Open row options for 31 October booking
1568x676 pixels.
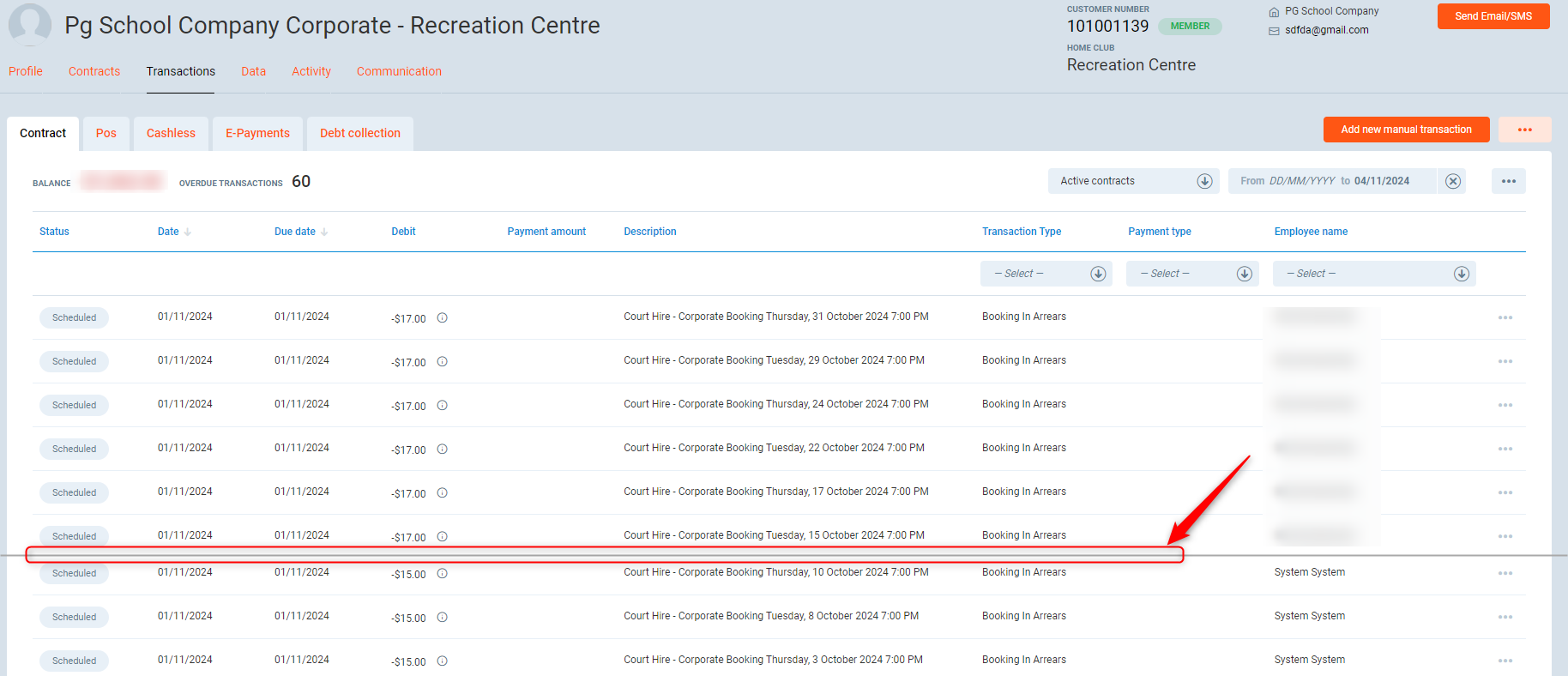pyautogui.click(x=1505, y=317)
